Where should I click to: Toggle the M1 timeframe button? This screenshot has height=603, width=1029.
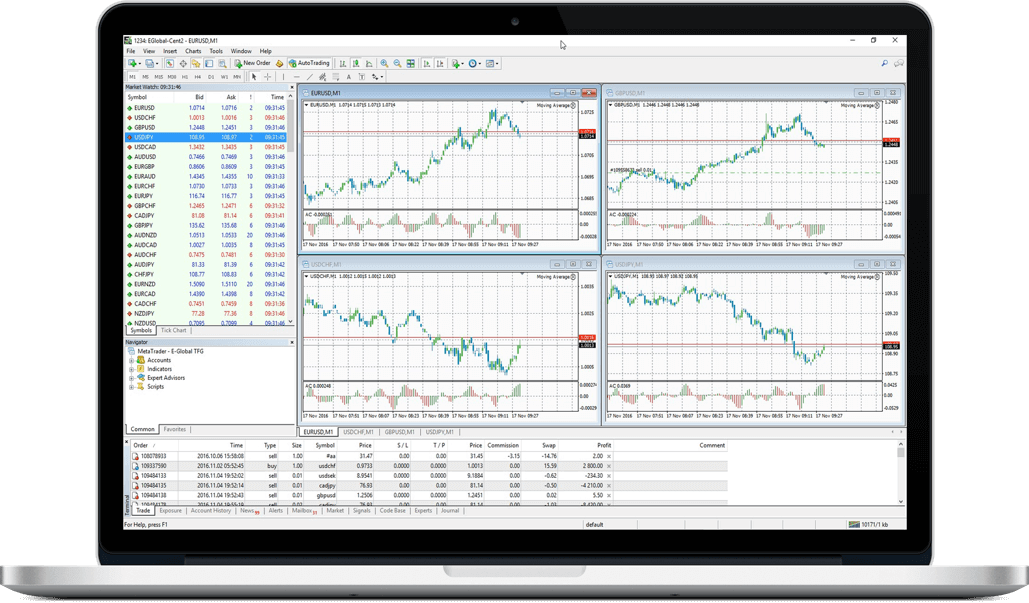click(132, 76)
